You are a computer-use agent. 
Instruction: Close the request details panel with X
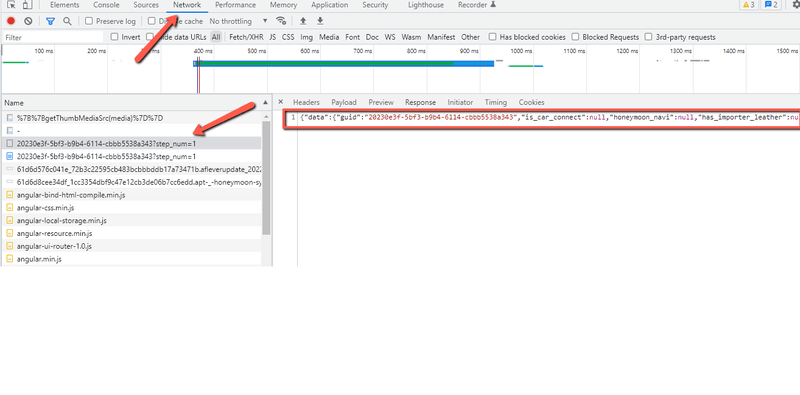click(x=281, y=102)
